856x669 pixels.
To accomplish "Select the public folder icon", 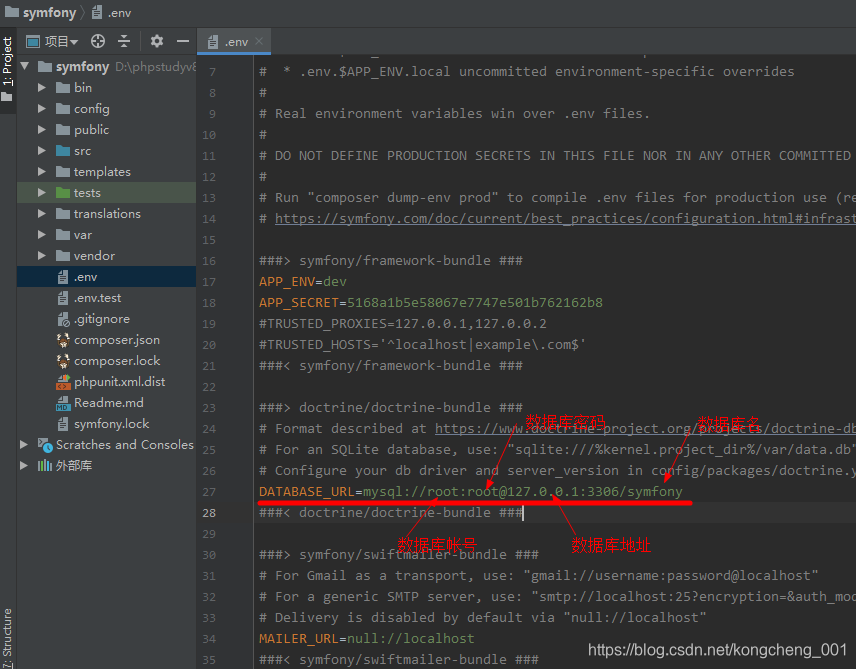I will 63,129.
